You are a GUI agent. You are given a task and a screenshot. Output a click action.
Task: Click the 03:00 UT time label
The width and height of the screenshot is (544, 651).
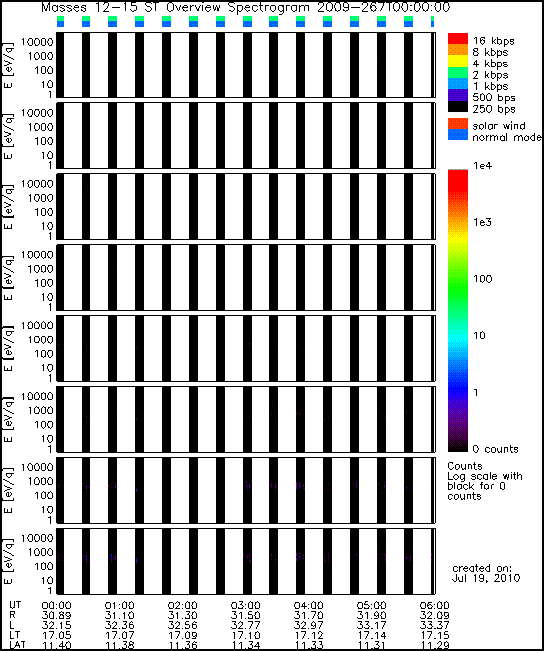point(245,606)
